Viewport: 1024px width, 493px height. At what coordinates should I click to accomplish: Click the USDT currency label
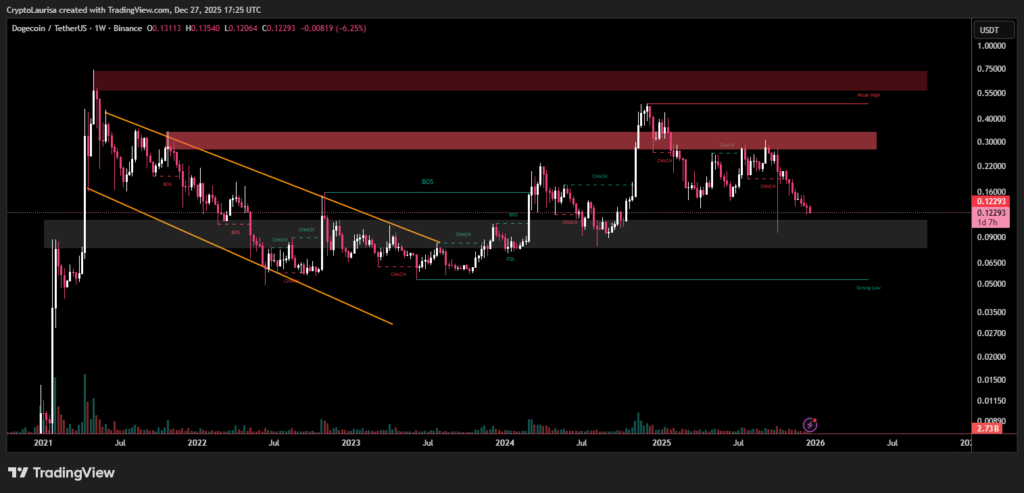coord(990,29)
